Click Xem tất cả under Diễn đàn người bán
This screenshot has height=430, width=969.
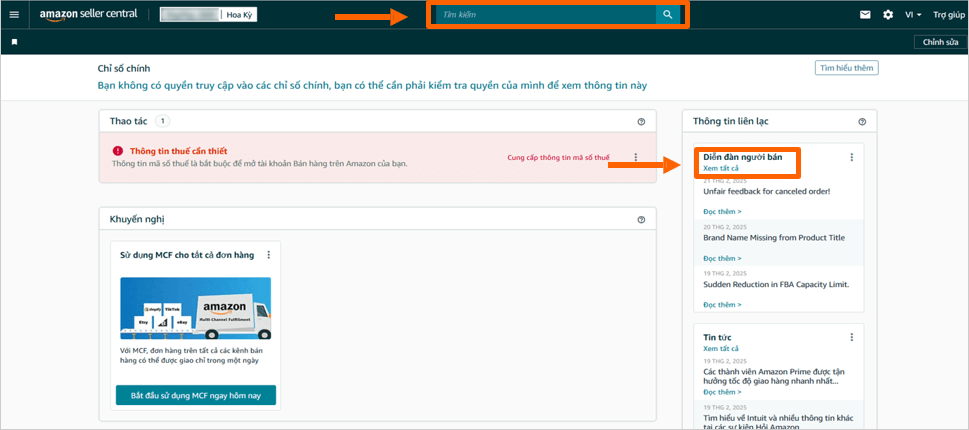click(721, 168)
